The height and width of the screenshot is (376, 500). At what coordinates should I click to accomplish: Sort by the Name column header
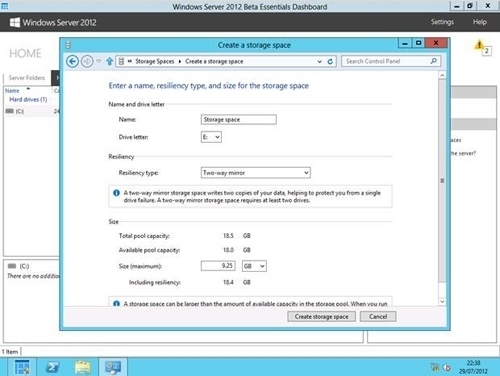[x=12, y=91]
